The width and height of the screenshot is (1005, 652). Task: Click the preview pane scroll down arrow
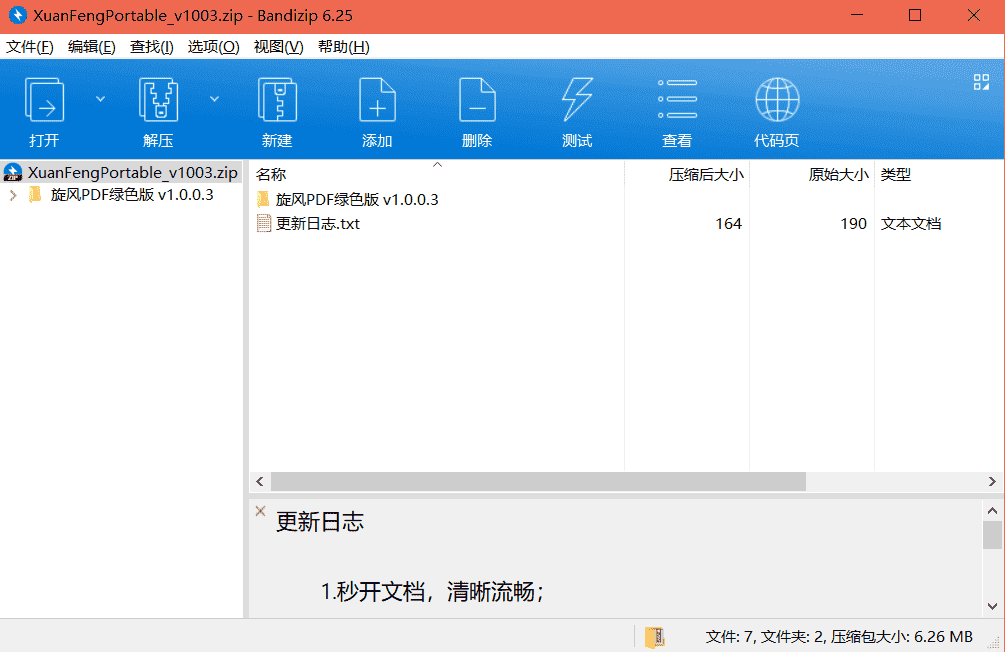coord(992,606)
